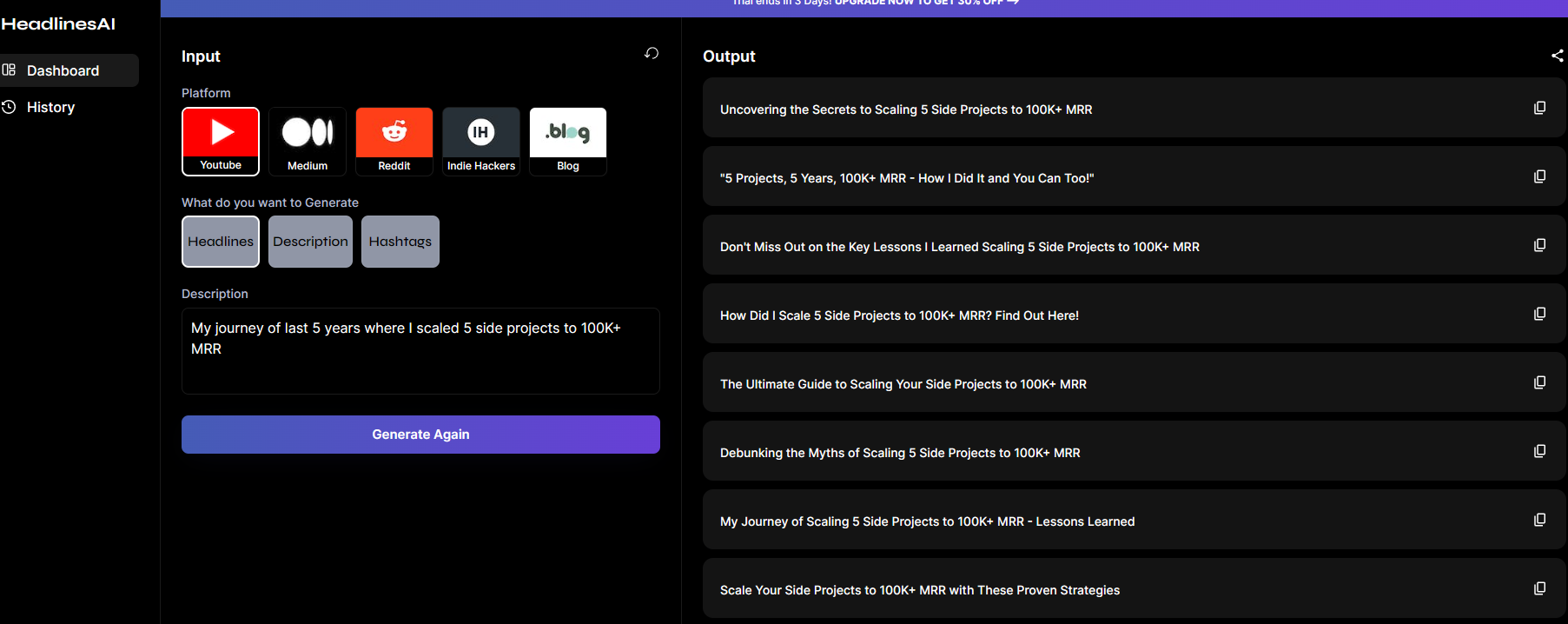Choose the Medium platform icon
Screen dimensions: 1568x624
click(308, 141)
